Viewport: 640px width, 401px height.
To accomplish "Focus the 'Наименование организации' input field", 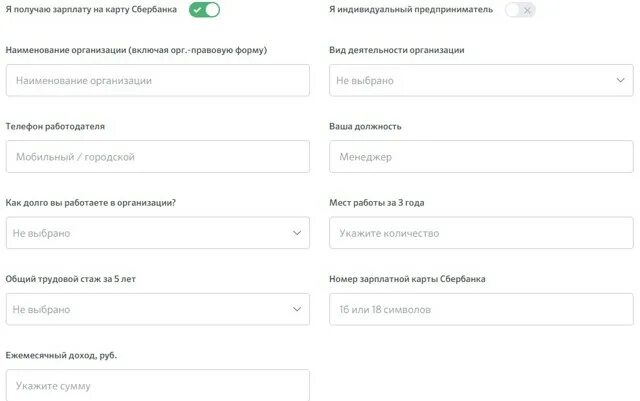I will click(158, 80).
